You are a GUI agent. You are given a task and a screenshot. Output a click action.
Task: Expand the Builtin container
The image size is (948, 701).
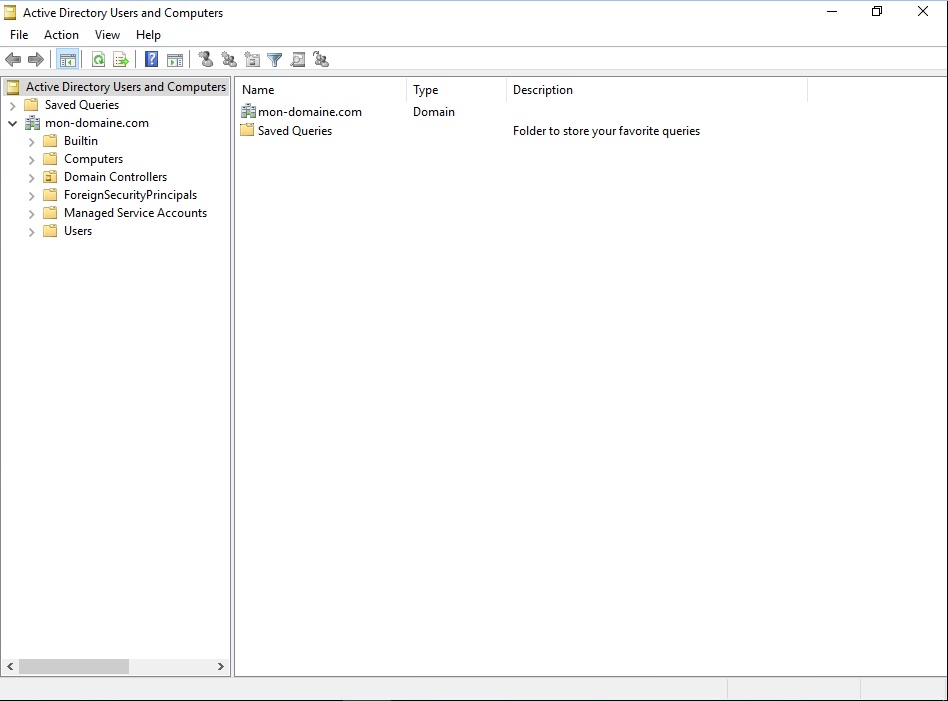tap(31, 142)
